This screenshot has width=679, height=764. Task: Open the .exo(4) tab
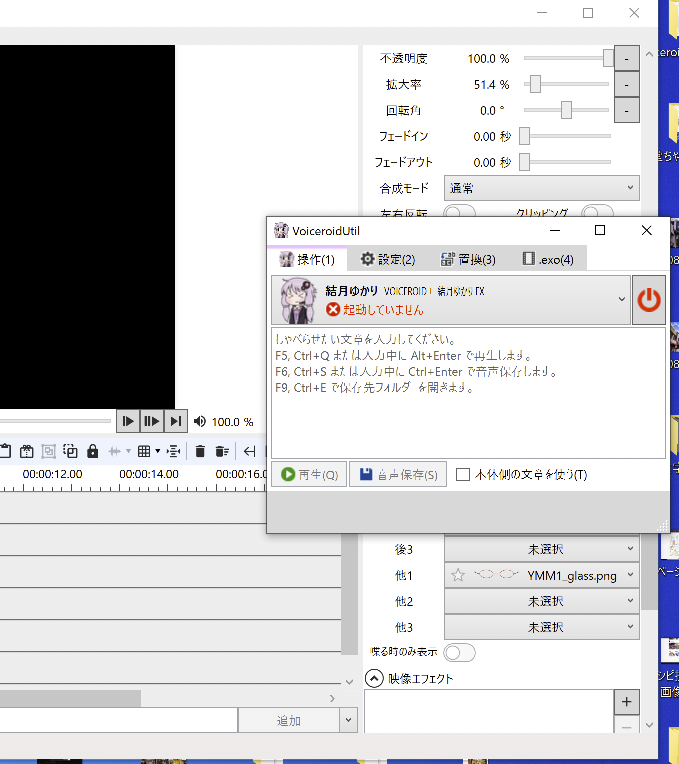[x=548, y=260]
